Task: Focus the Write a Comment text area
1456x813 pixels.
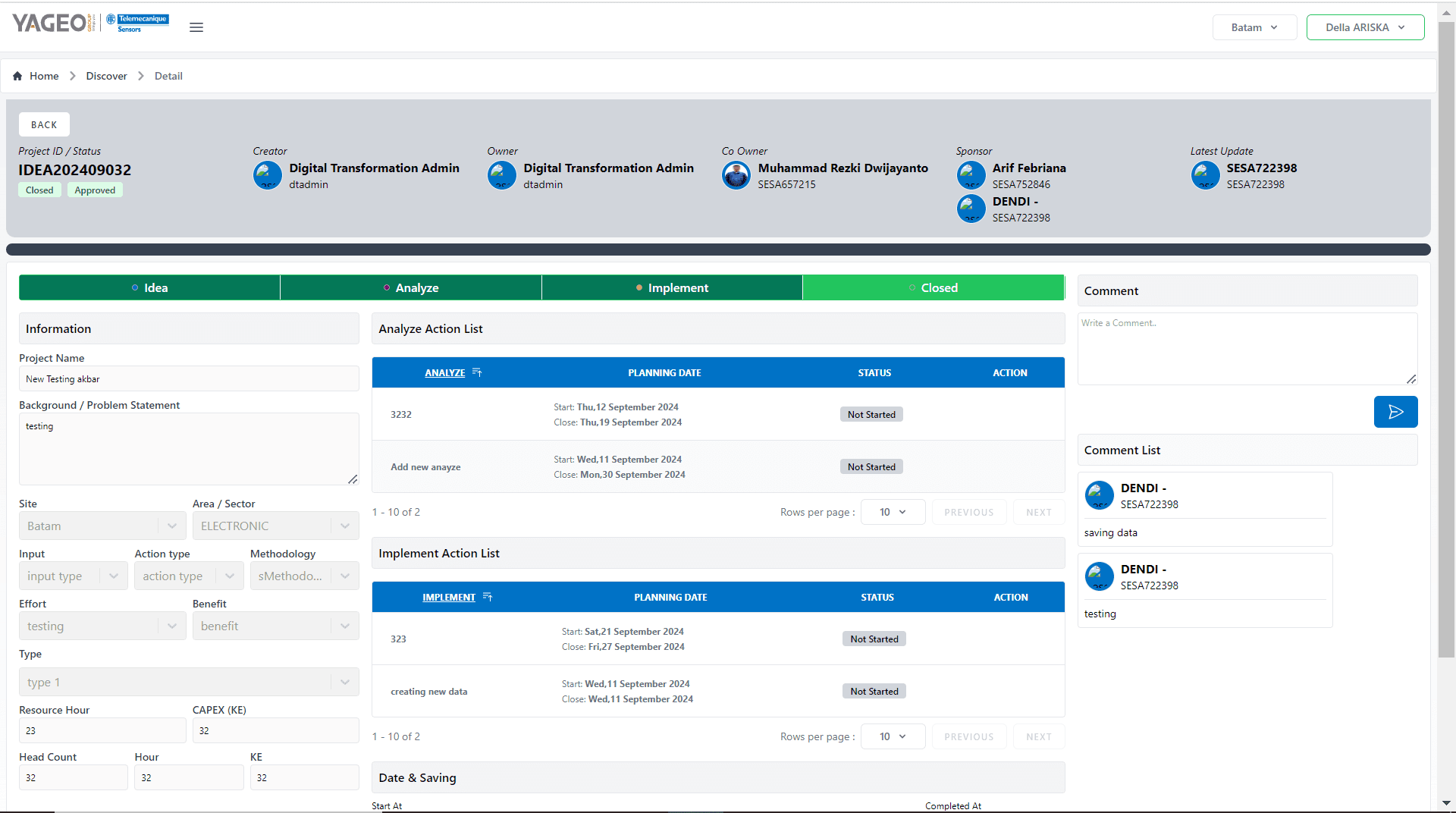Action: [x=1247, y=348]
